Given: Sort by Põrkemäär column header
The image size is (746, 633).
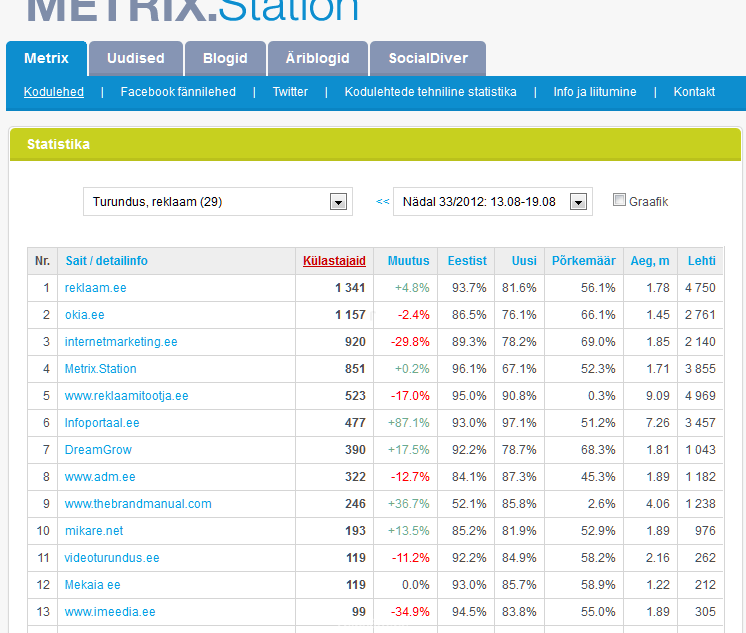Looking at the screenshot, I should [584, 261].
